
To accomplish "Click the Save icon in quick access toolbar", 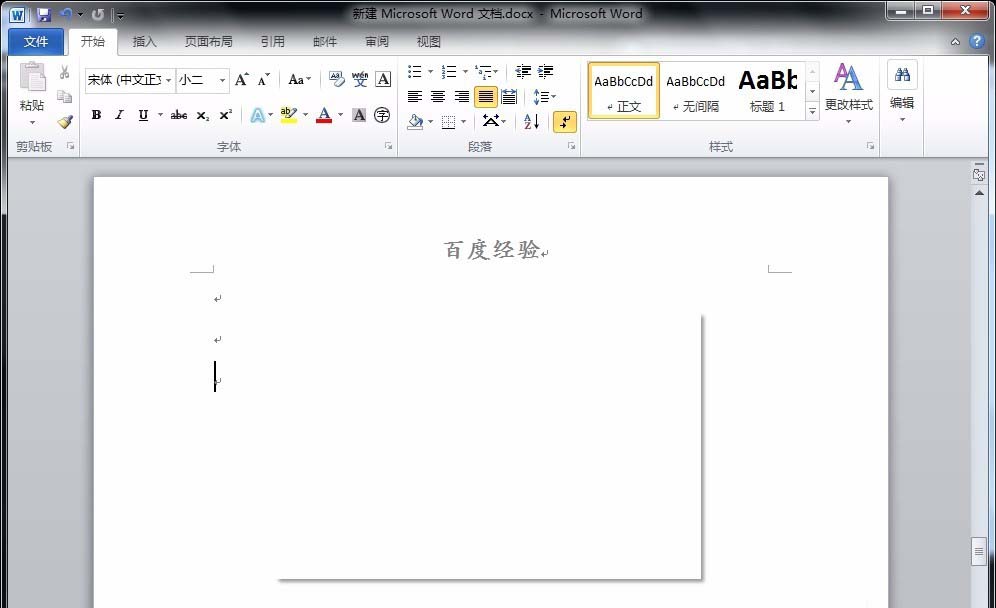I will tap(43, 14).
